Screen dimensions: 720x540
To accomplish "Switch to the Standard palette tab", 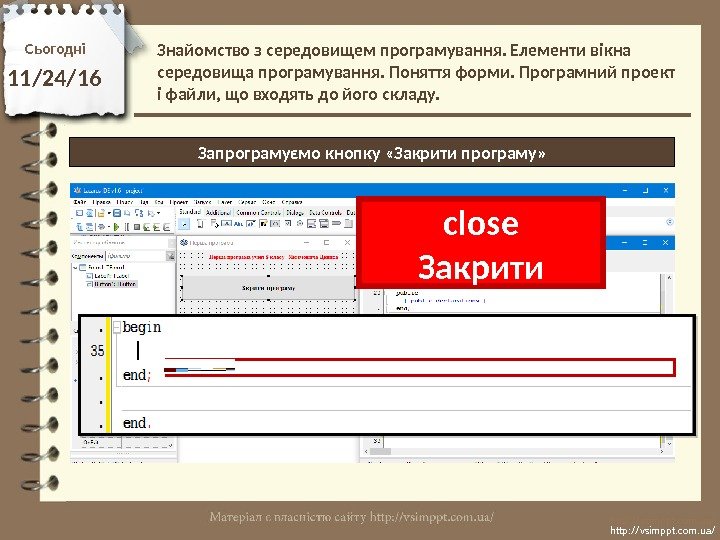I will point(190,212).
